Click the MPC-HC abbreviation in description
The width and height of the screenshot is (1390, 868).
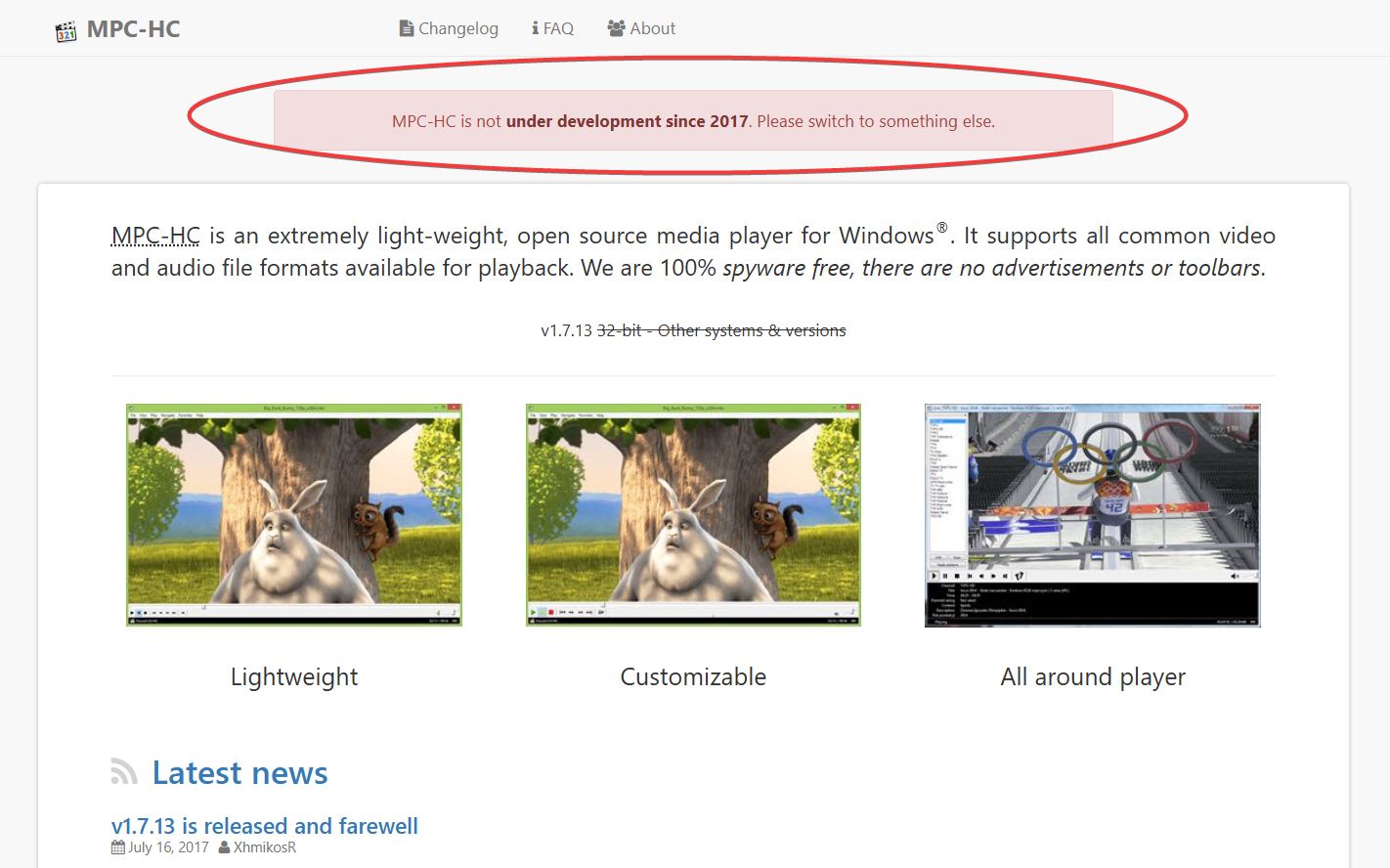pyautogui.click(x=155, y=236)
